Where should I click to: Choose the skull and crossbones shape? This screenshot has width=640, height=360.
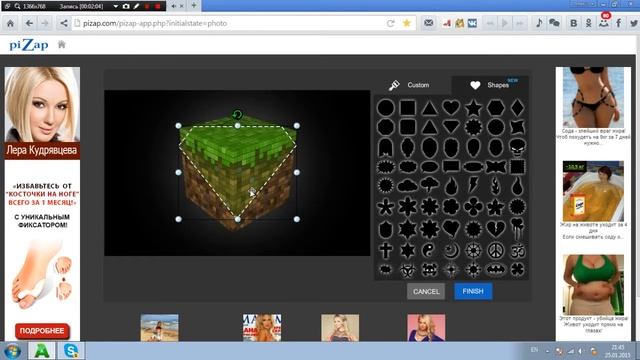click(429, 270)
